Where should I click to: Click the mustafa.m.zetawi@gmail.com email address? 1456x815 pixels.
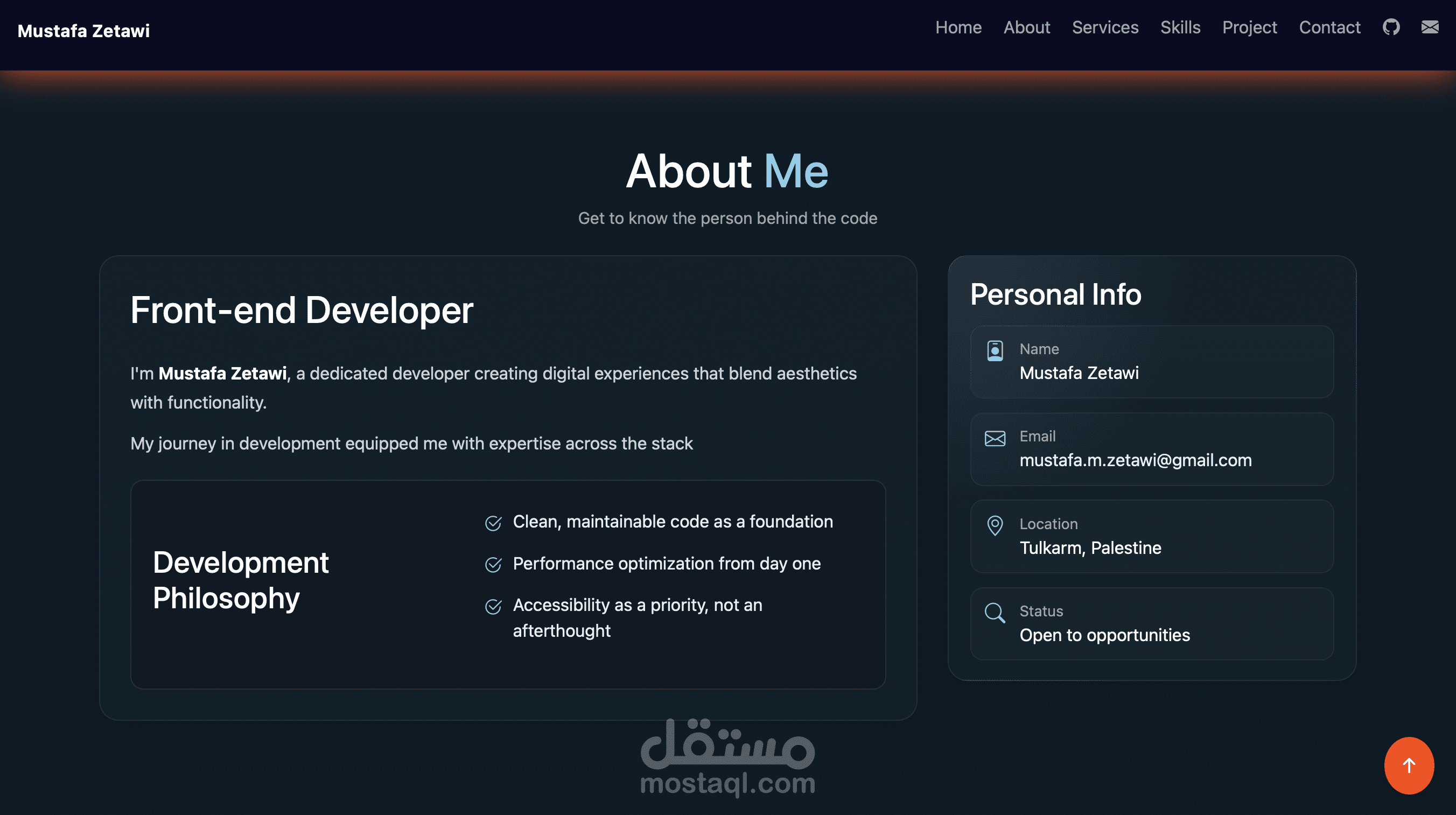point(1135,461)
